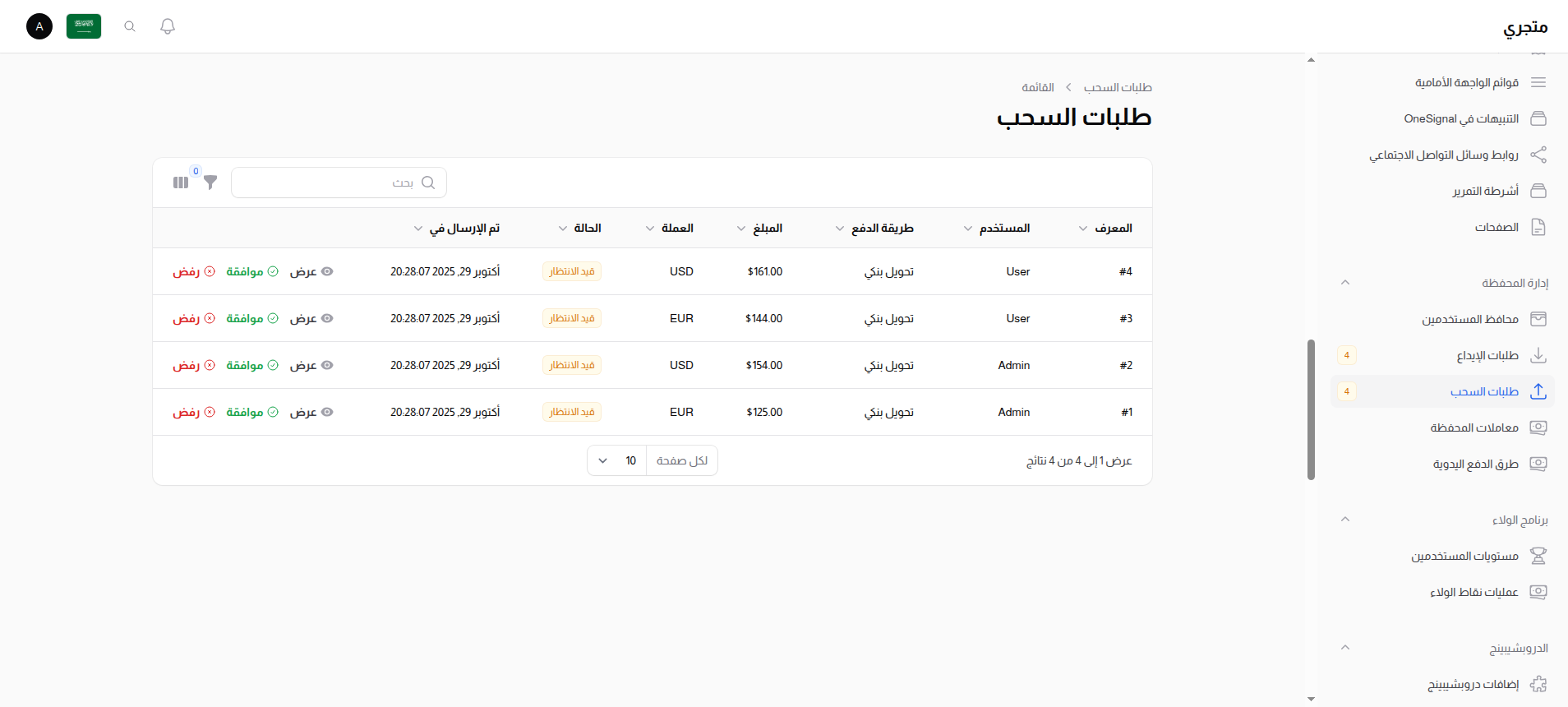Click the sidebar vertical scrollbar thumb
1568x707 pixels.
tap(1311, 409)
